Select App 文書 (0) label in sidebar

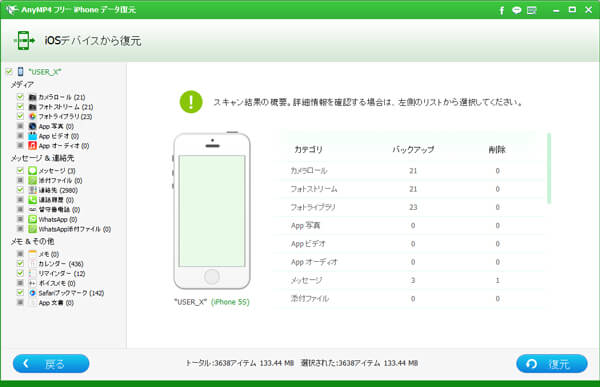click(x=56, y=303)
